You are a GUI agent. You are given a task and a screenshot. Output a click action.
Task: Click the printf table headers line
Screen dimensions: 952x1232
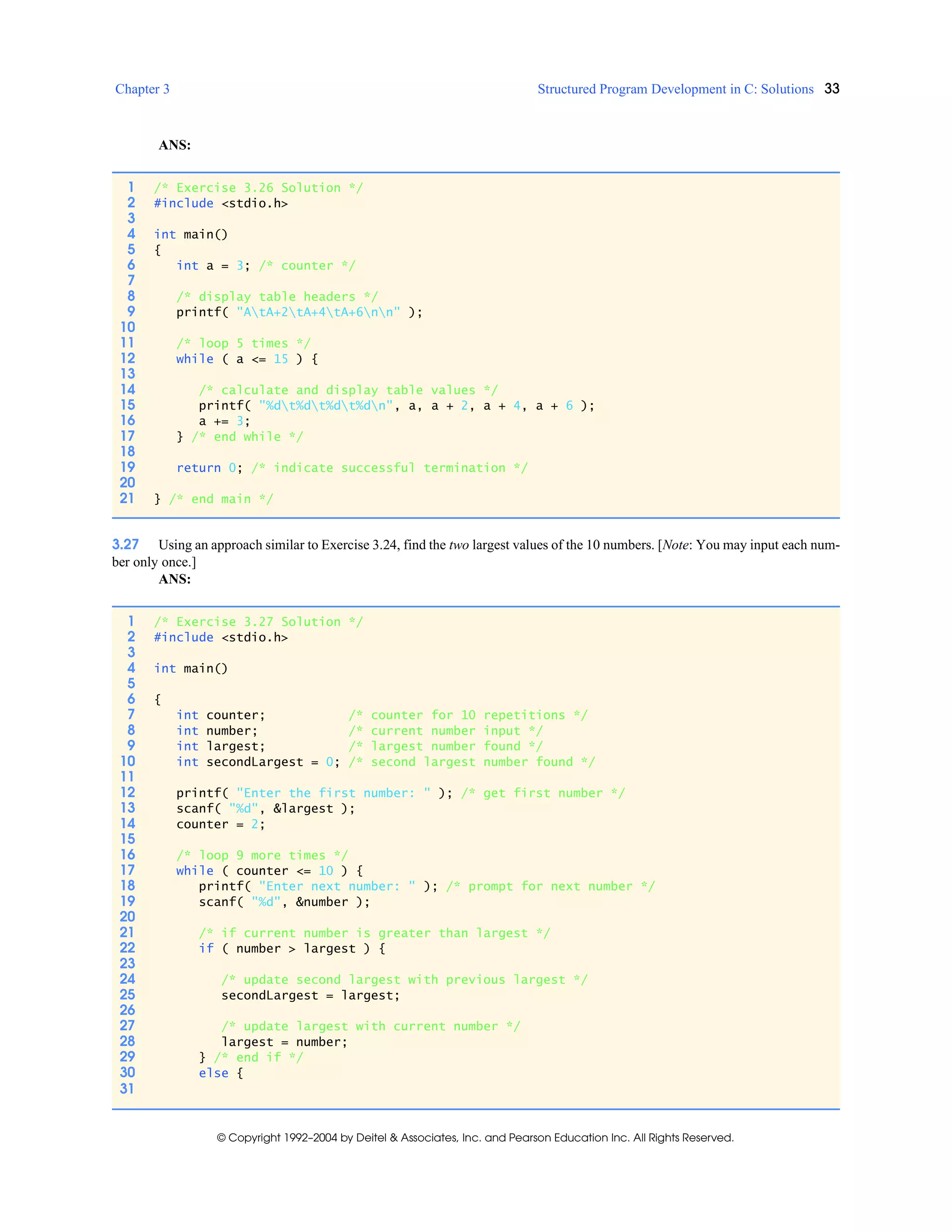tap(299, 312)
